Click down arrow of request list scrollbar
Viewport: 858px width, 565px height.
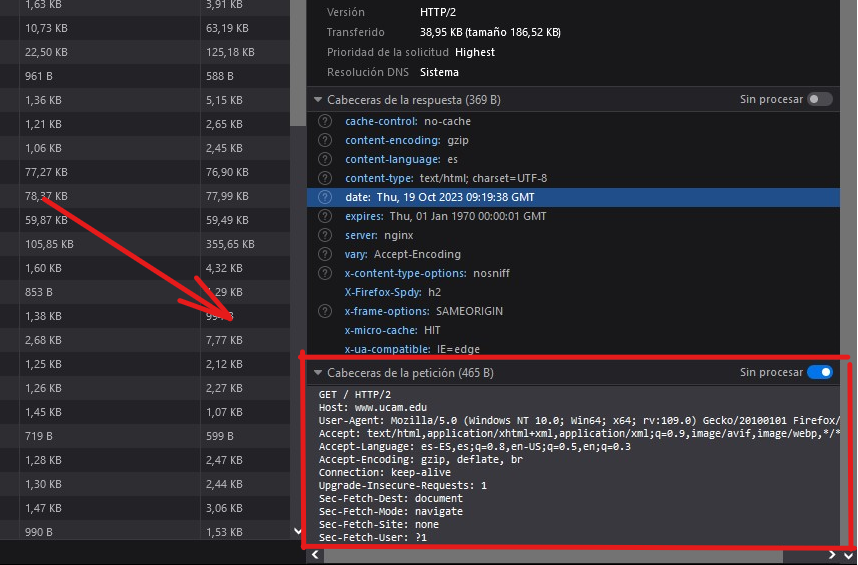(x=297, y=531)
